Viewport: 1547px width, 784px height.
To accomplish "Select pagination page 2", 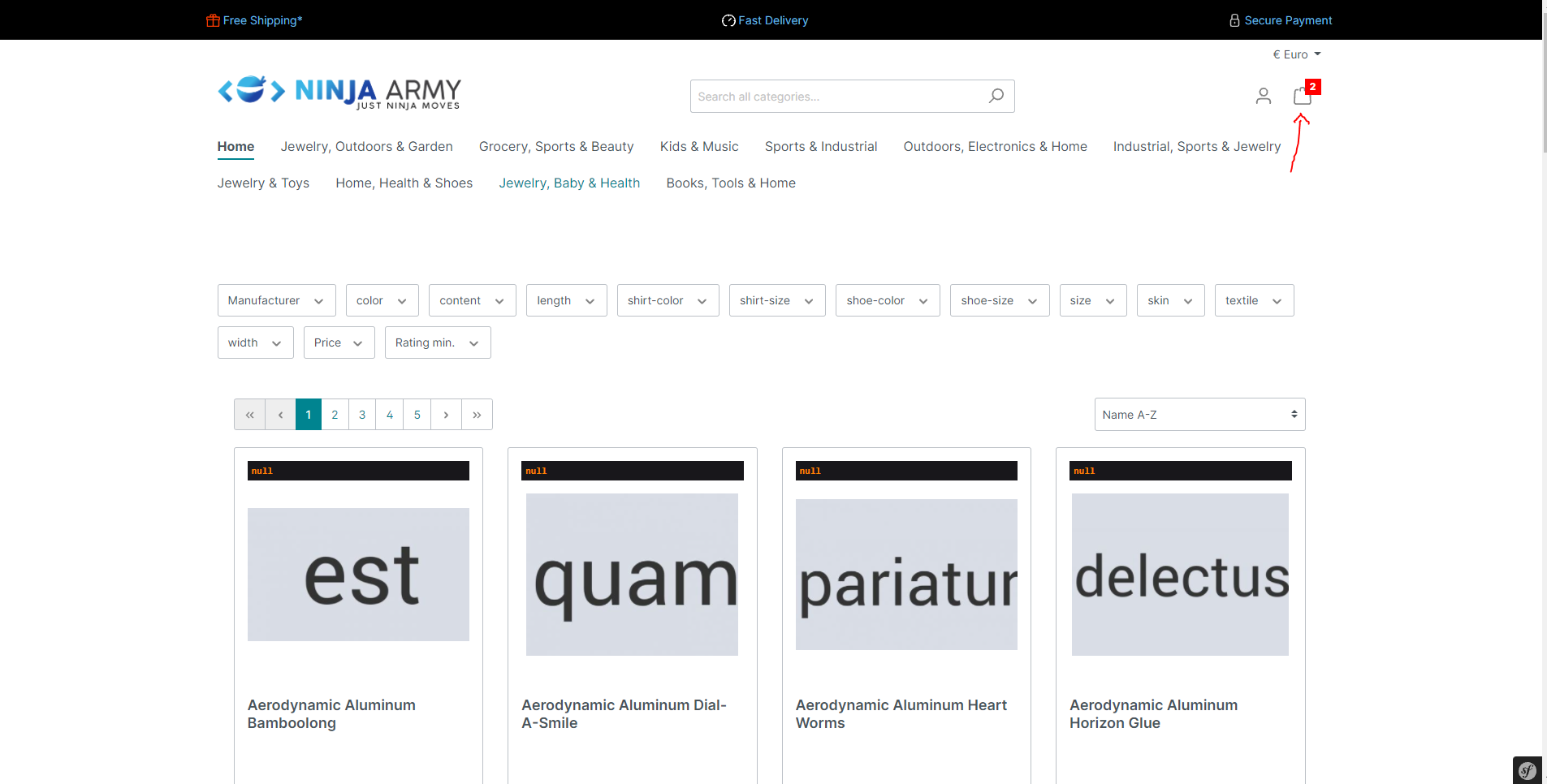I will 335,415.
